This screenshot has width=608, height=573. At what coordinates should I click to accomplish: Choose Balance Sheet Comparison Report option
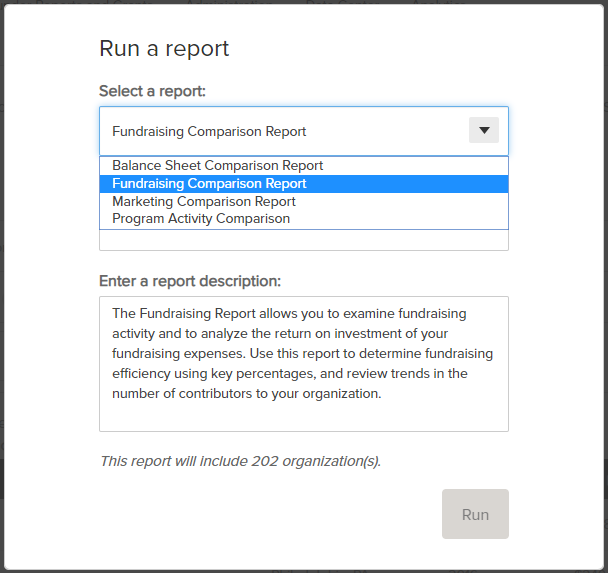[218, 166]
